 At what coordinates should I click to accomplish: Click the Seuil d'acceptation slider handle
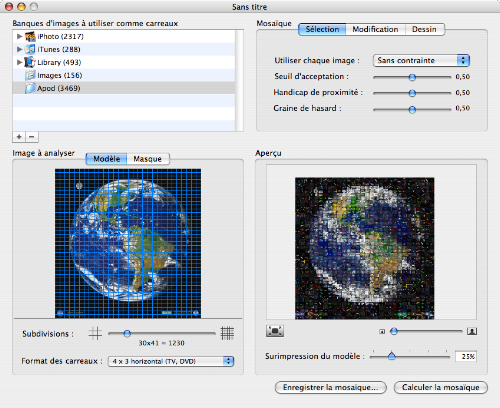(x=412, y=77)
